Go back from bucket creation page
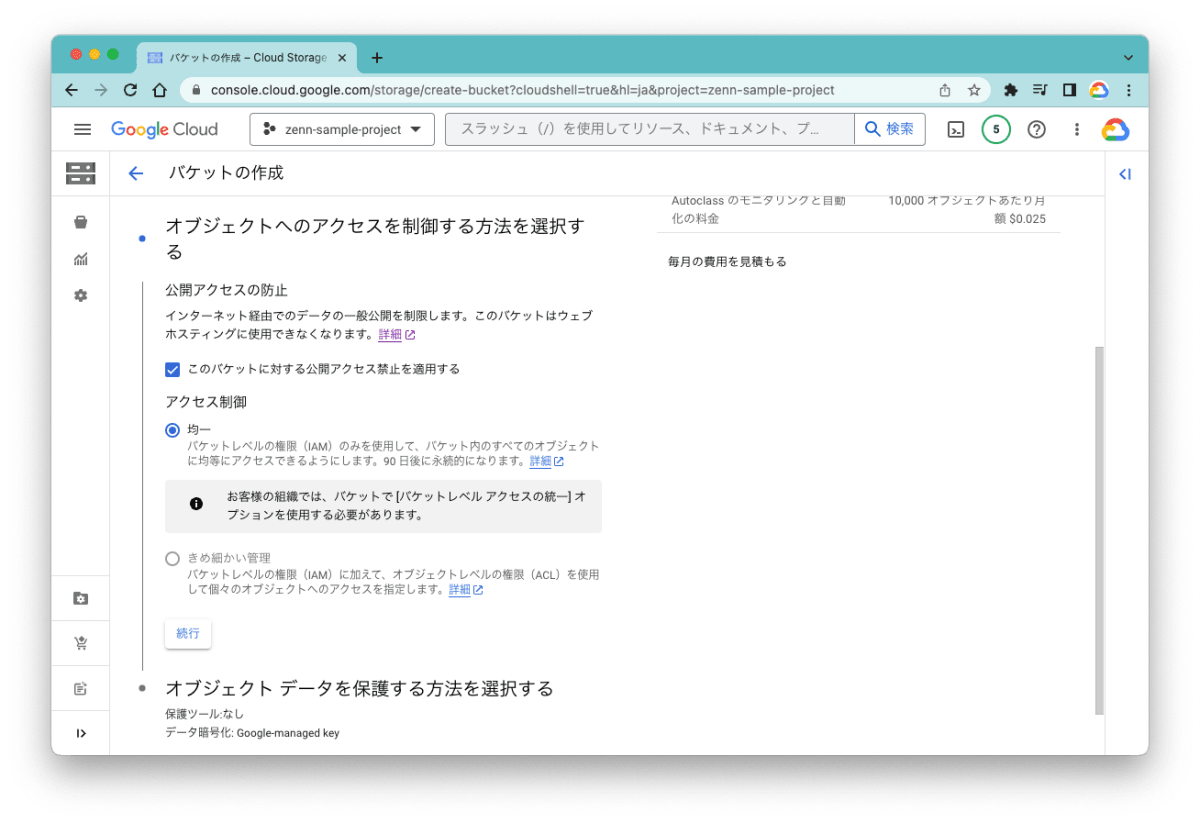 (136, 173)
